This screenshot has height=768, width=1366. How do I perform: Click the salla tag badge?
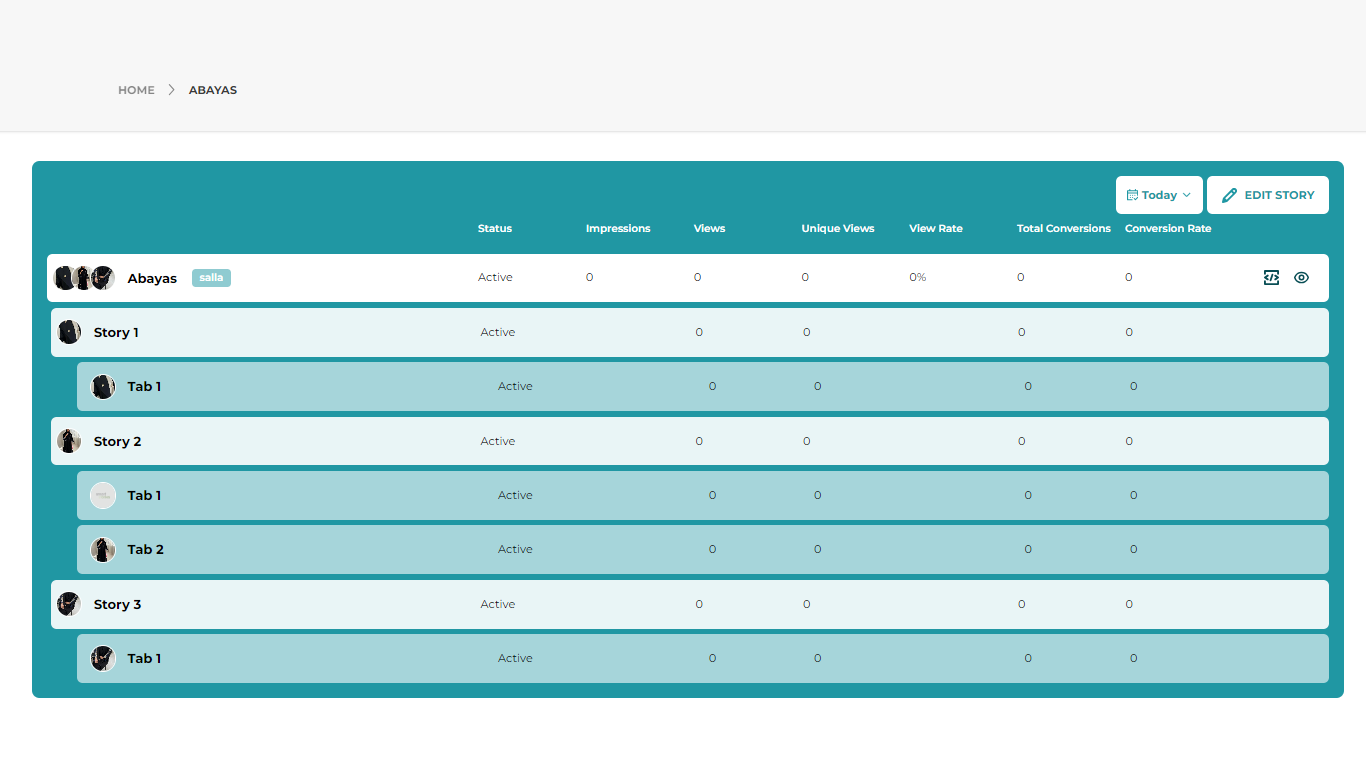click(211, 278)
